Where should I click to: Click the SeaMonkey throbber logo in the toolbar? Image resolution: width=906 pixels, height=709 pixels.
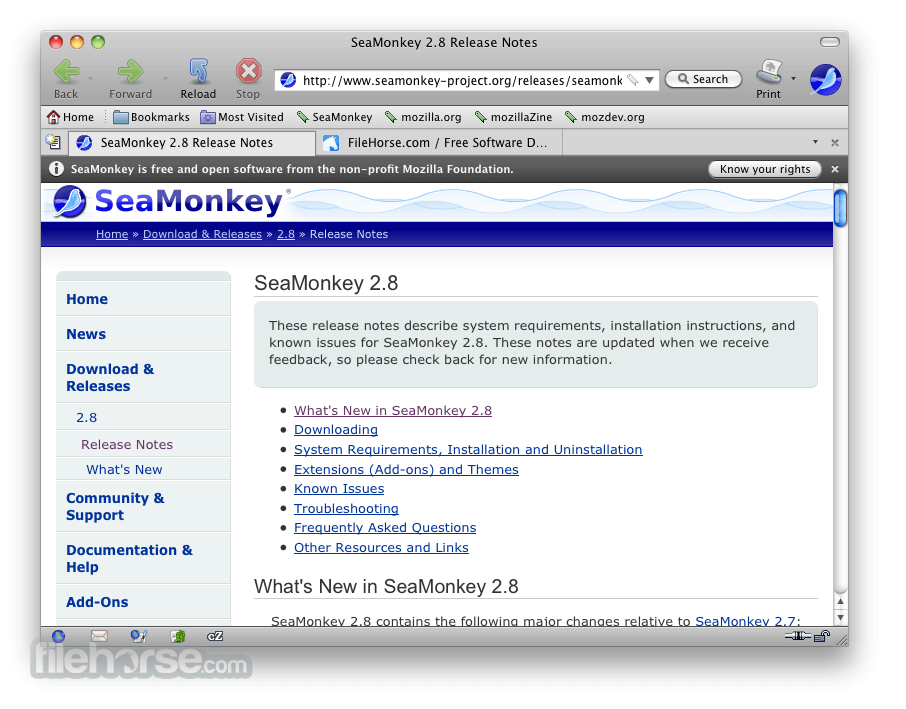point(825,80)
